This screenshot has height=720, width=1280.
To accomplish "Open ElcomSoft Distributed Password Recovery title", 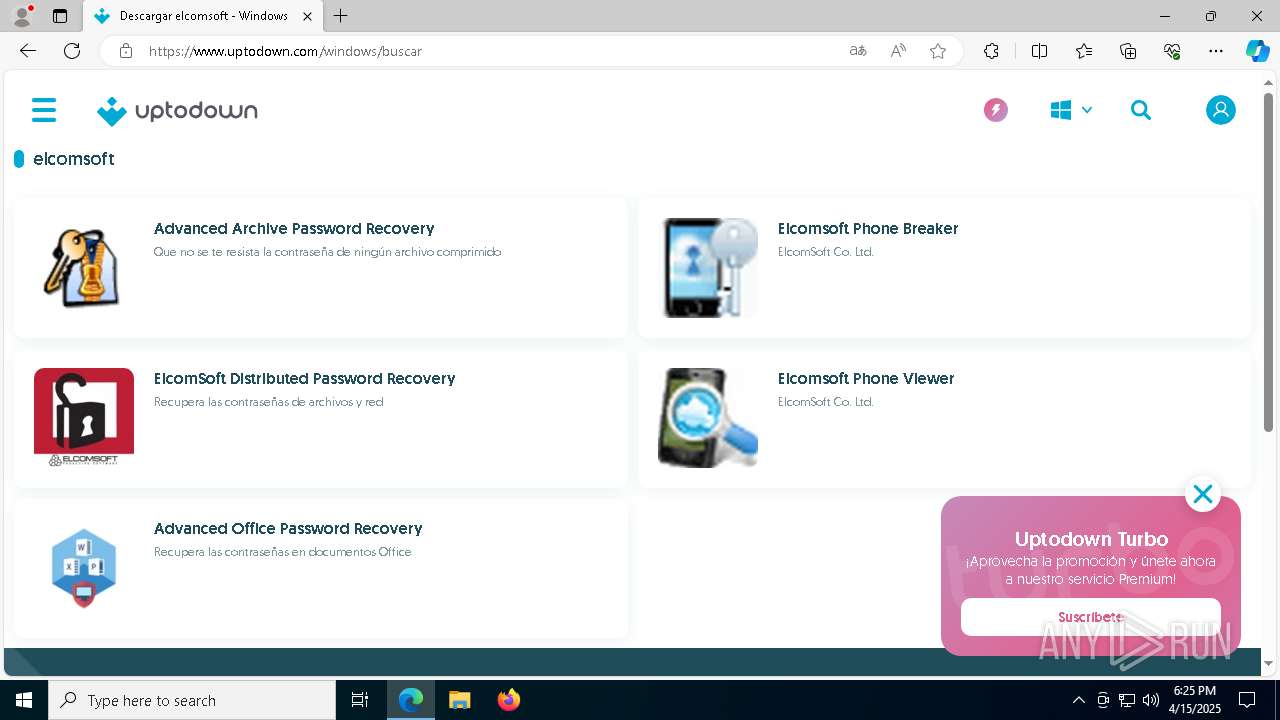I will (304, 378).
